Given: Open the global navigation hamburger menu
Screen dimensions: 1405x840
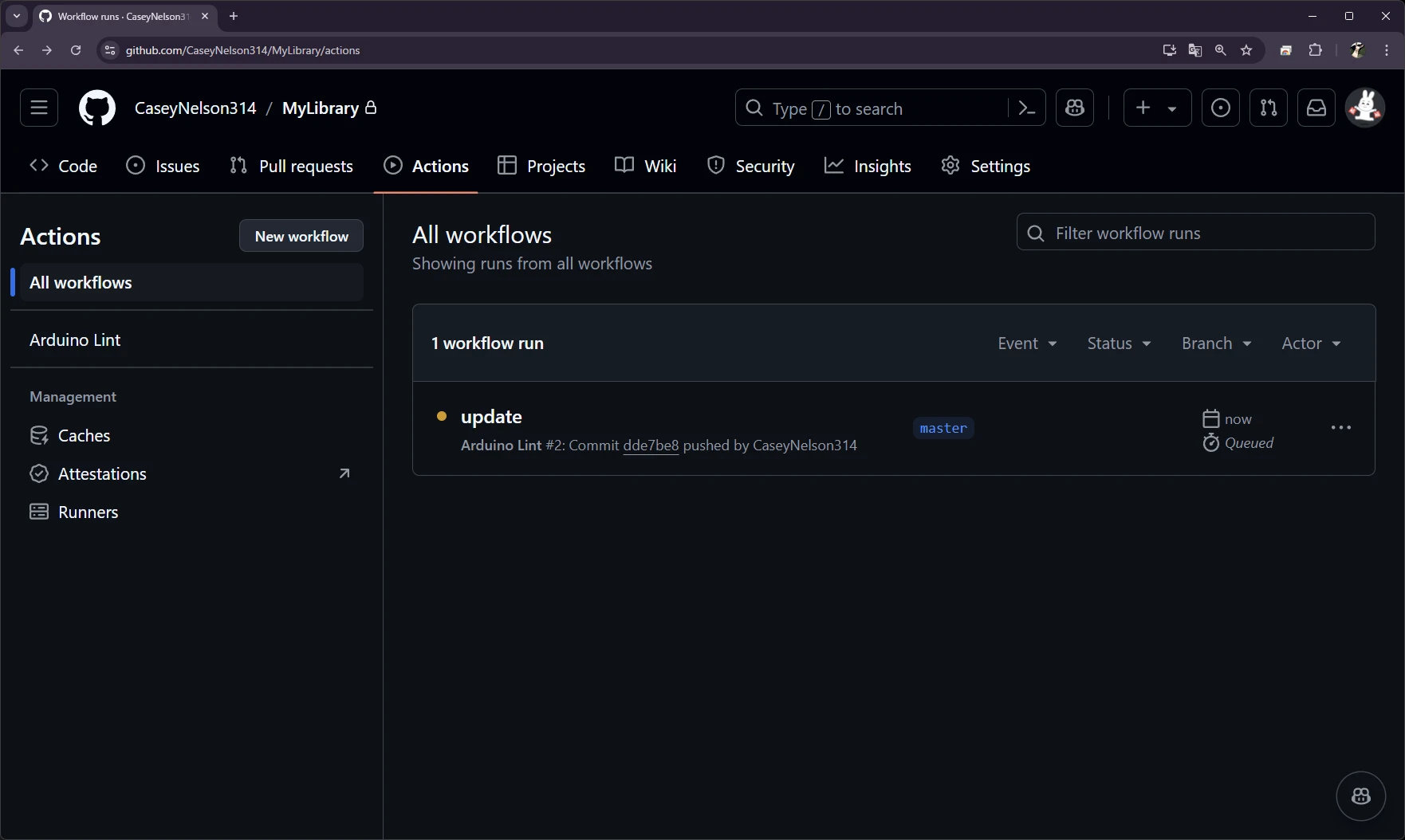Looking at the screenshot, I should 39,108.
